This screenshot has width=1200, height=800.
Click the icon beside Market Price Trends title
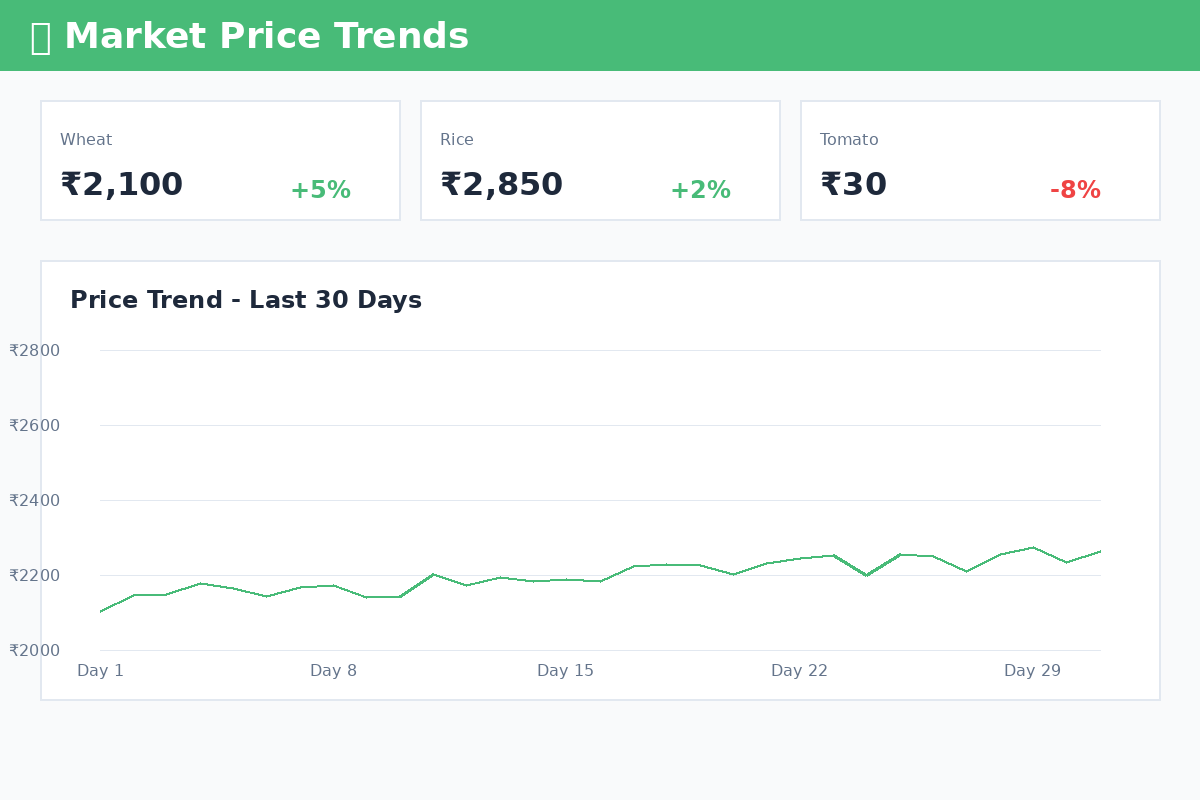[40, 38]
